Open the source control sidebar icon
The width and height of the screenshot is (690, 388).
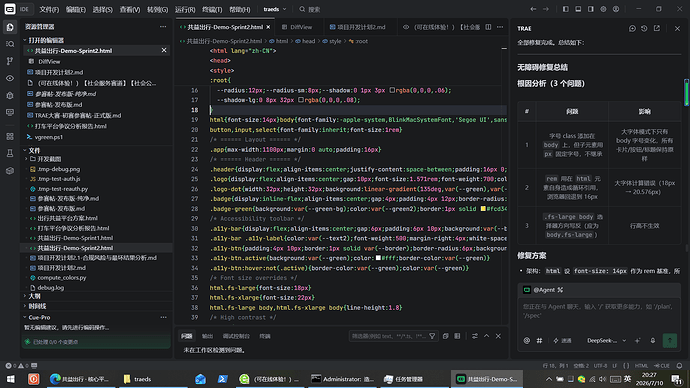pyautogui.click(x=10, y=61)
